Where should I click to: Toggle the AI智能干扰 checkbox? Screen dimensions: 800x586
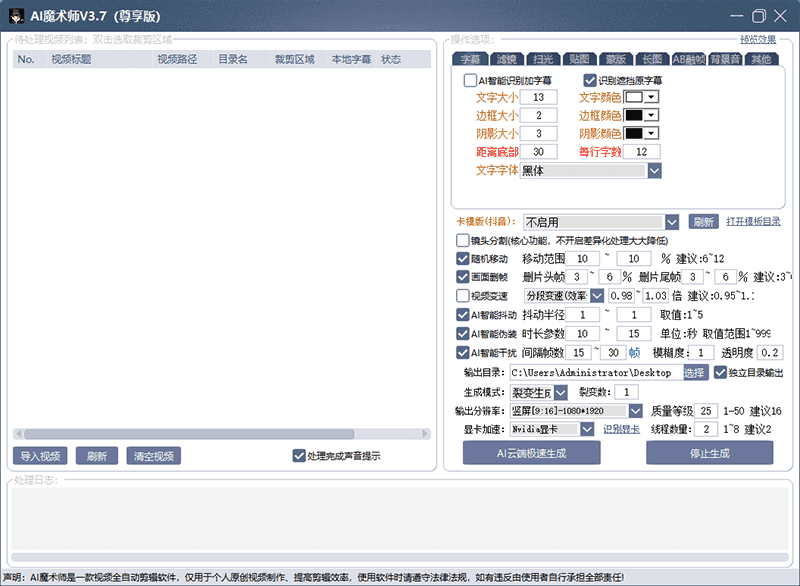coord(462,352)
